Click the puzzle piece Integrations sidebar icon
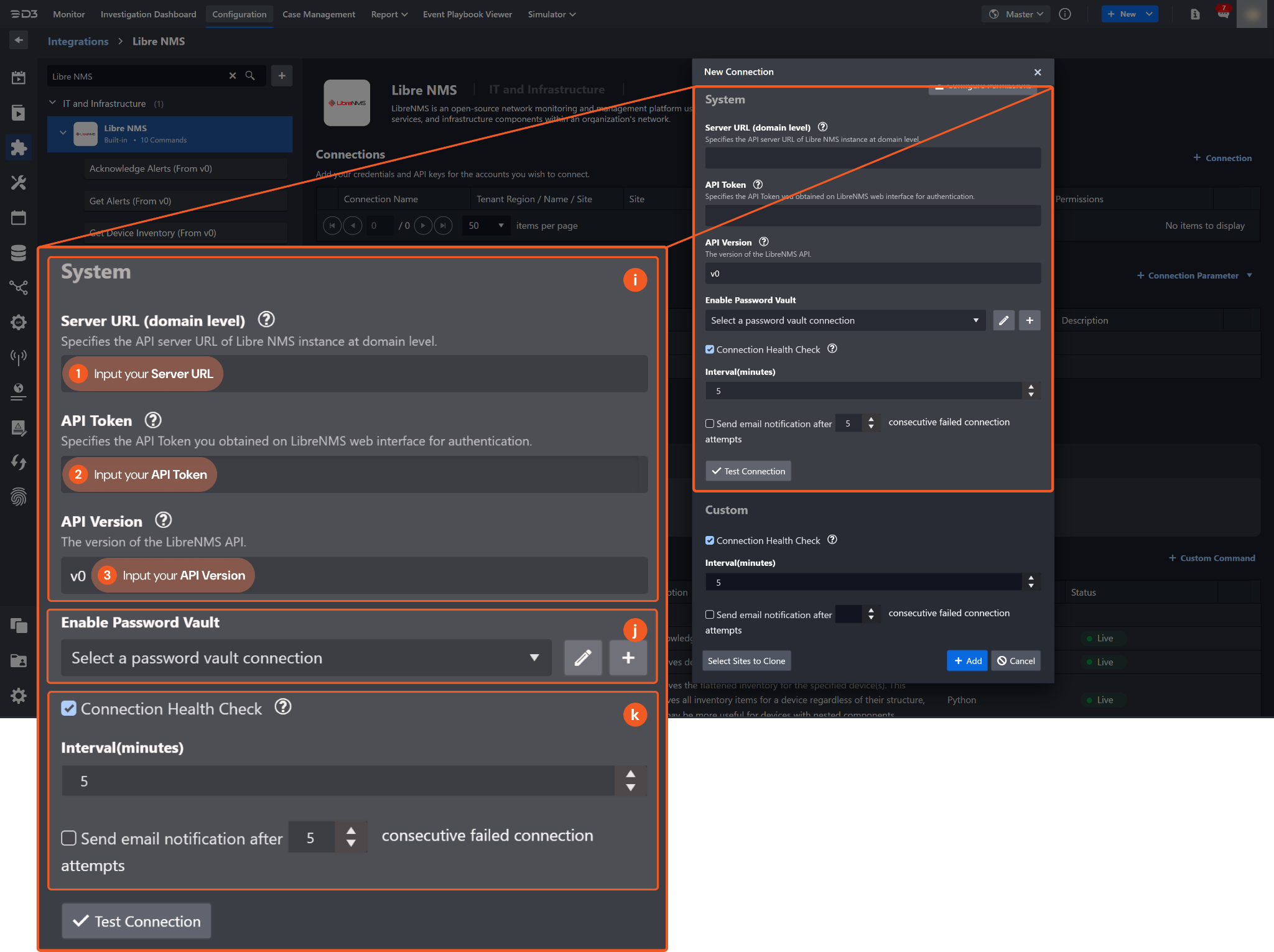Image resolution: width=1274 pixels, height=952 pixels. point(19,147)
